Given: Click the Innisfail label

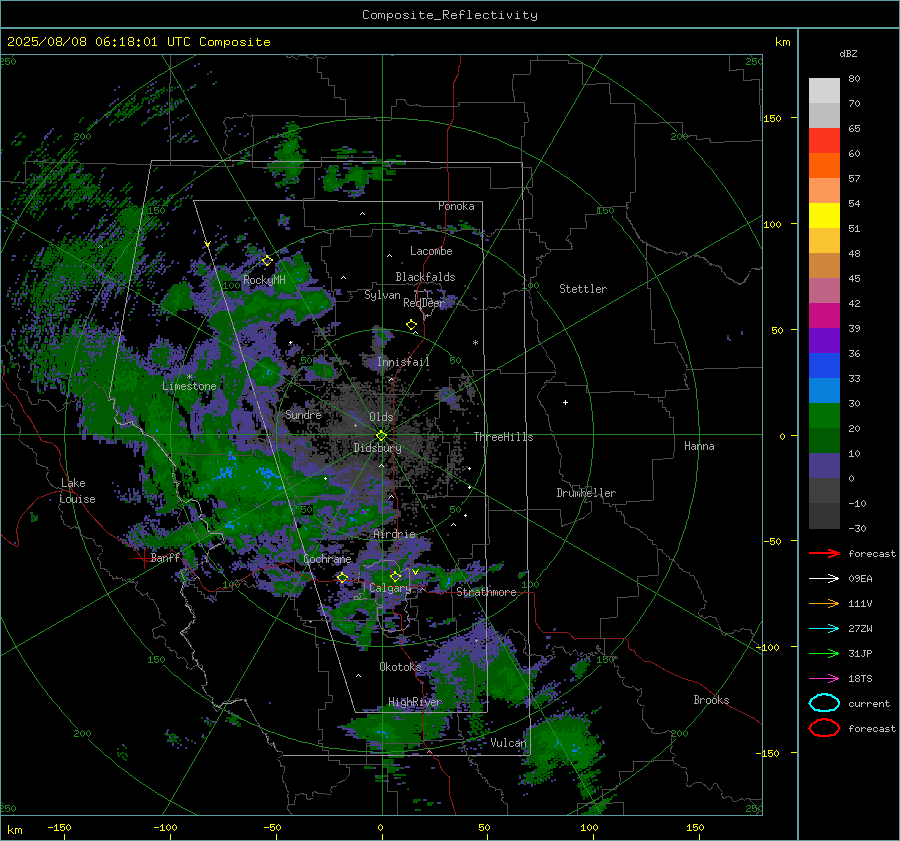Looking at the screenshot, I should click(403, 362).
